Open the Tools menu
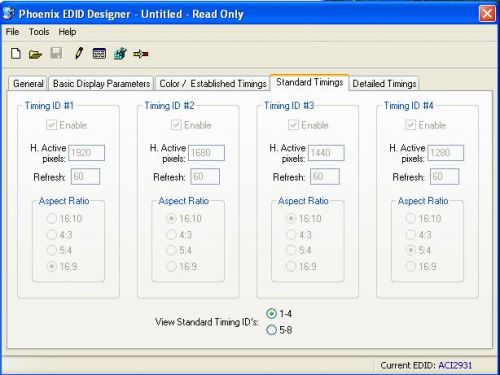500x375 pixels. pos(39,32)
